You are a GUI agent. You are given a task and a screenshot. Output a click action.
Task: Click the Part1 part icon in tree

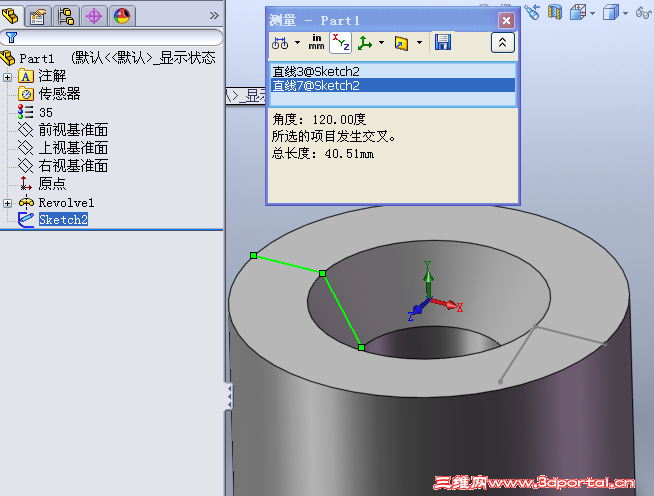8,58
